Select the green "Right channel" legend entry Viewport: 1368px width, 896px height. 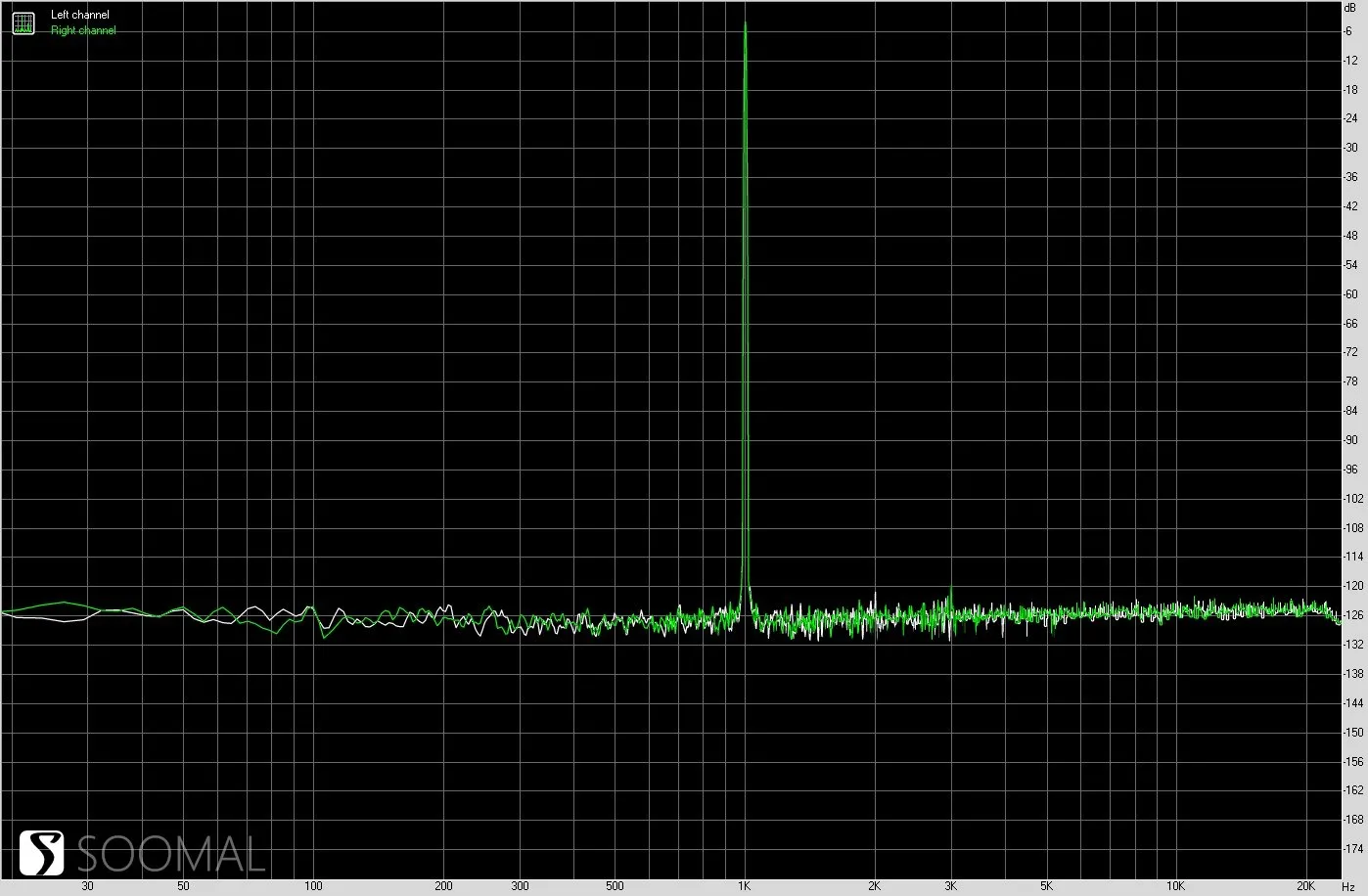point(83,30)
